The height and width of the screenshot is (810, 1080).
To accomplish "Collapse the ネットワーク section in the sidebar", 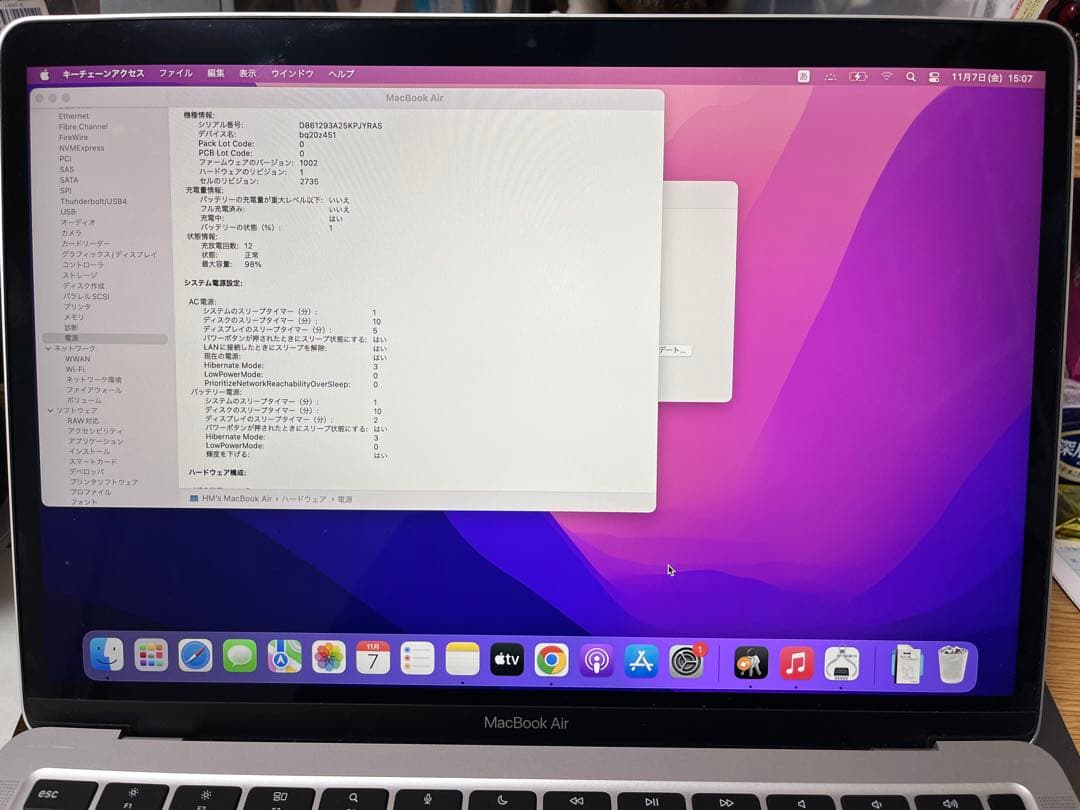I will 48,348.
